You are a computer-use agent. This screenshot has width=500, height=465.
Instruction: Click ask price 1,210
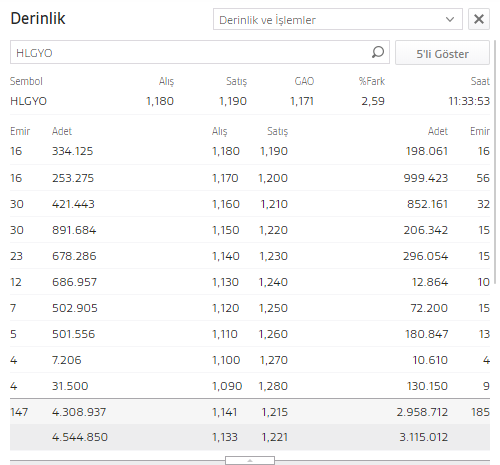274,204
